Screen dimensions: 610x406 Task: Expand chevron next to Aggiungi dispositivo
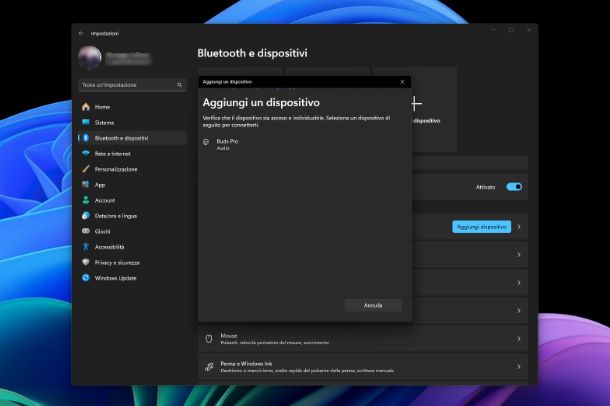click(519, 227)
